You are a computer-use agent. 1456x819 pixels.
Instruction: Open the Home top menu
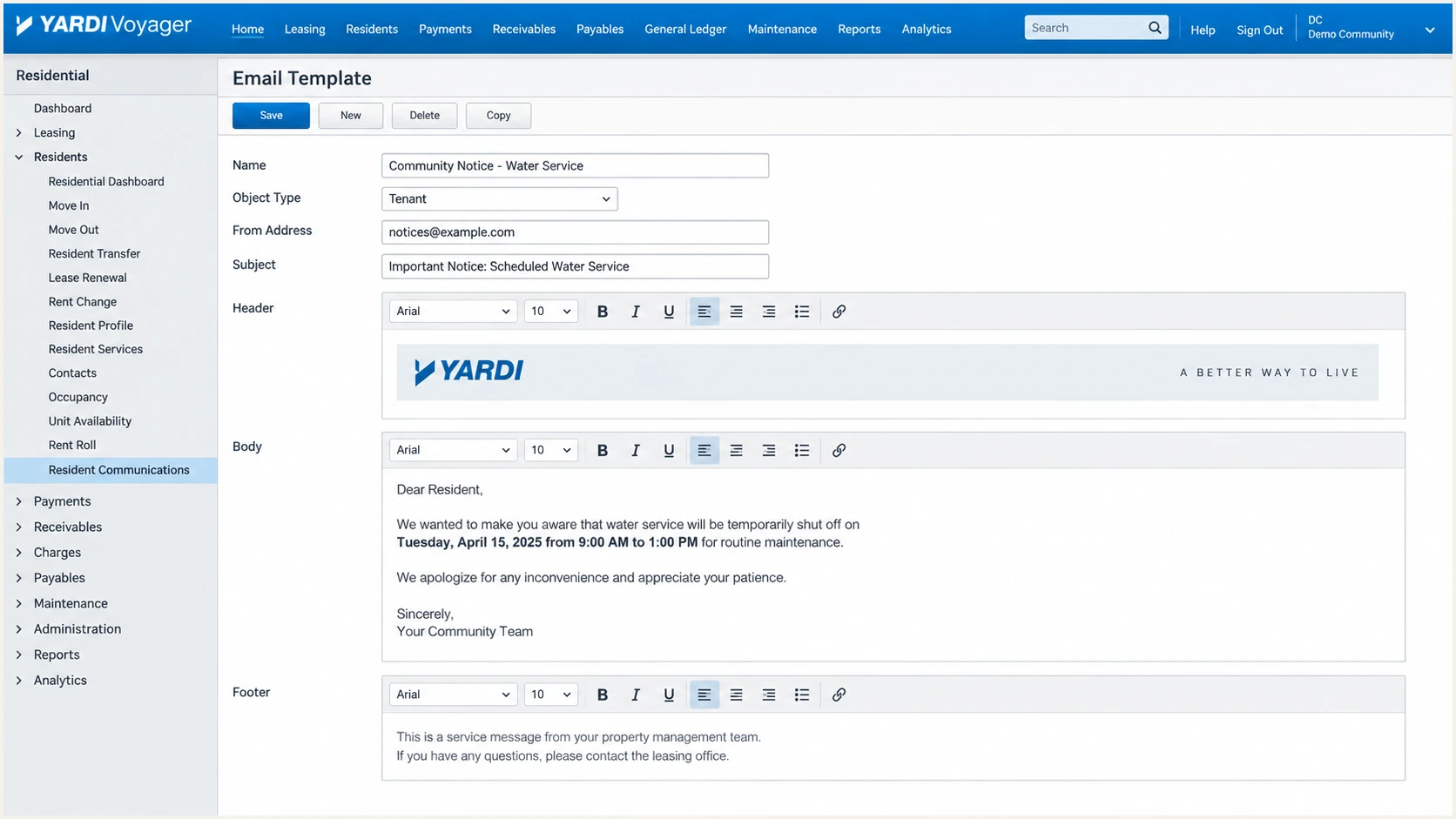tap(247, 29)
